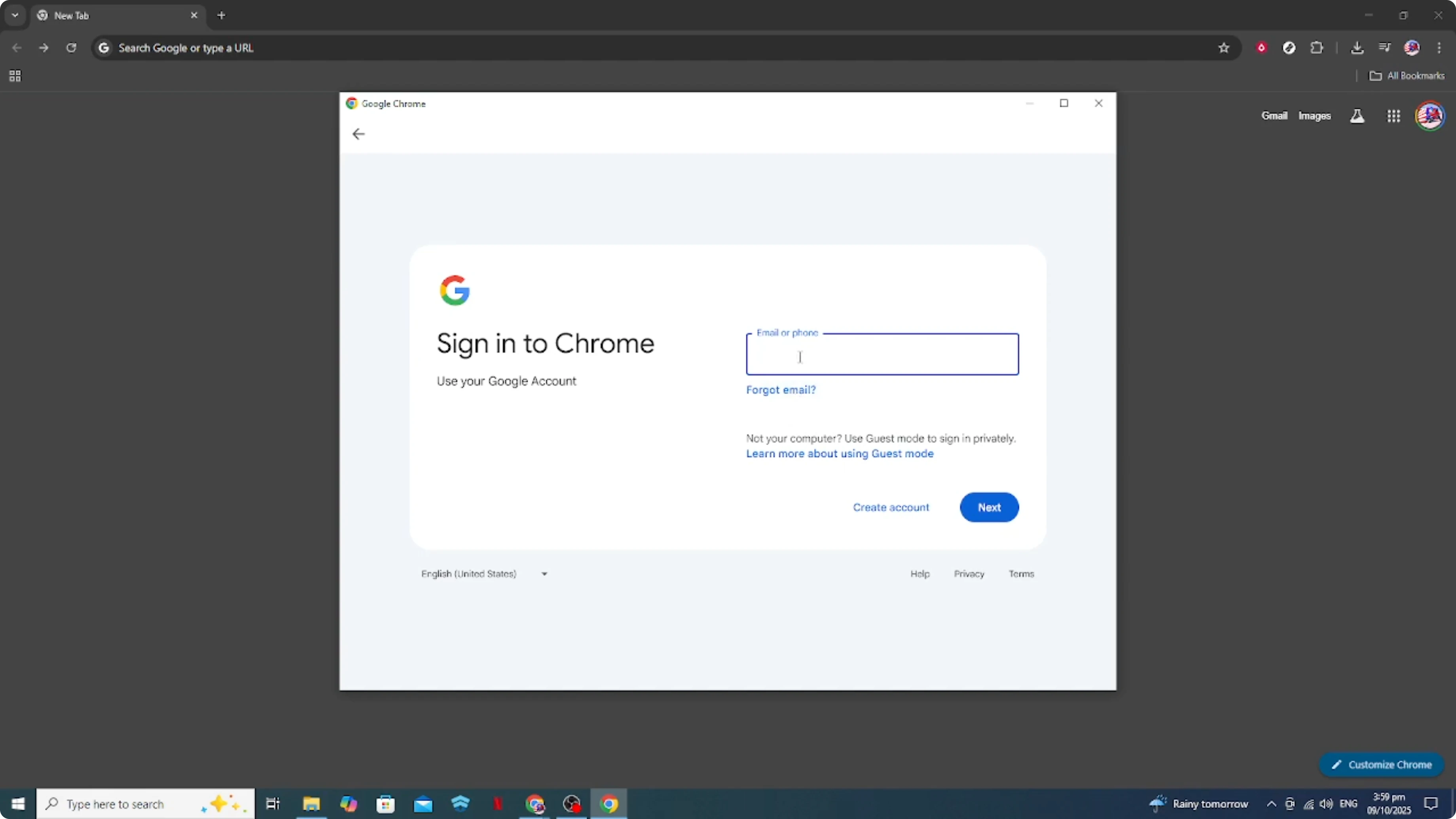Open Images link on the New Tab page
Viewport: 1456px width, 819px height.
1314,116
